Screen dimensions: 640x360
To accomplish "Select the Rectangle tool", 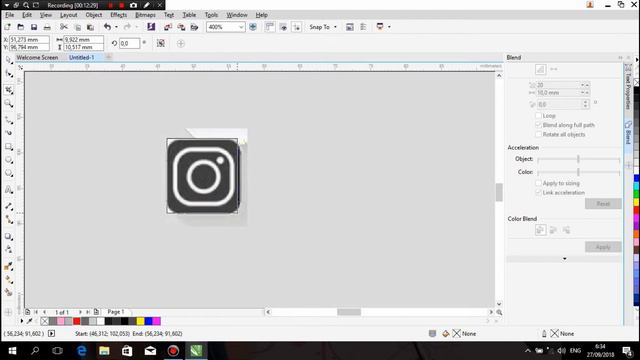I will point(9,147).
